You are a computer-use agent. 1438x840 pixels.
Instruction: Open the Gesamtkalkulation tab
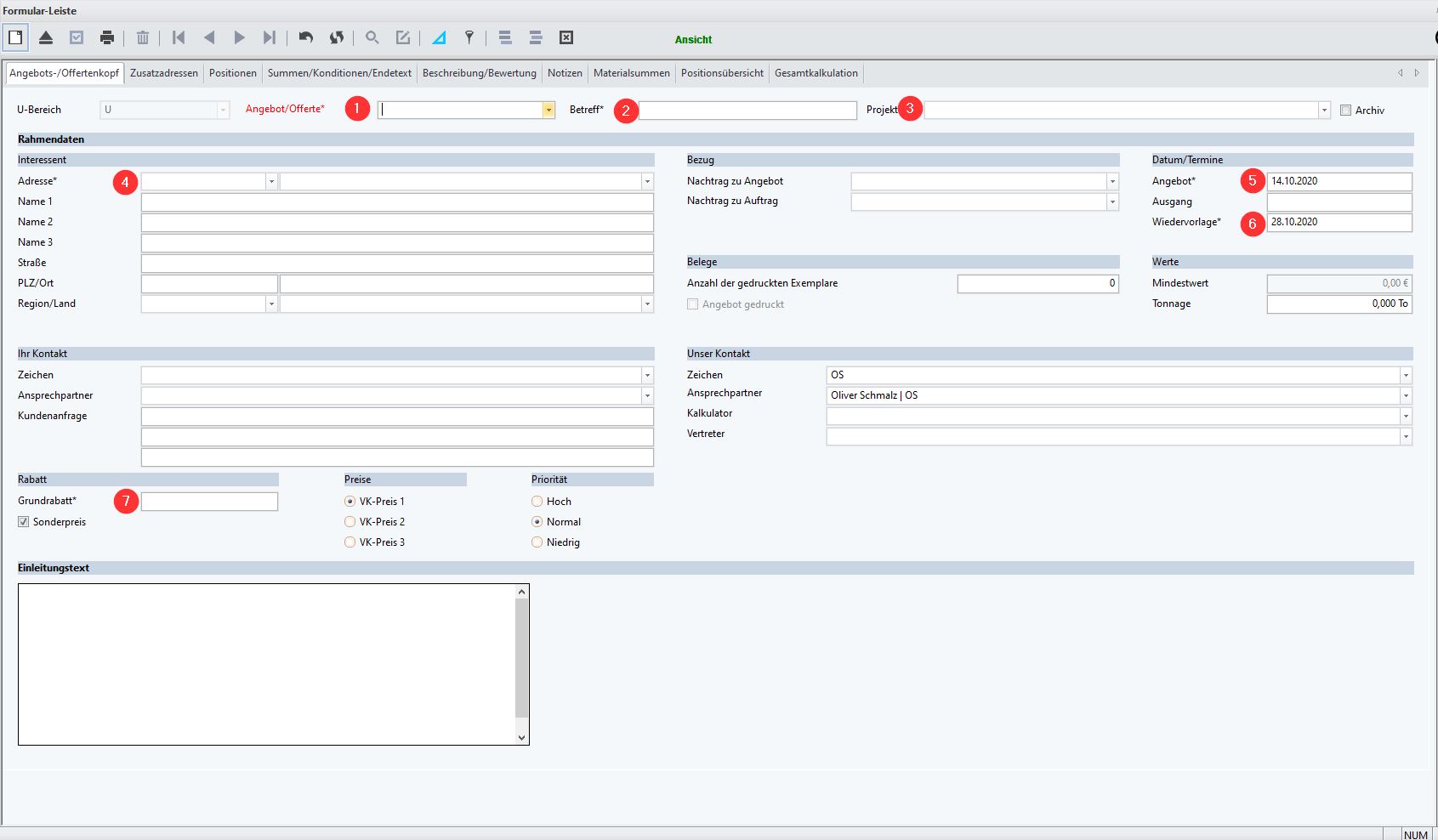[x=816, y=73]
